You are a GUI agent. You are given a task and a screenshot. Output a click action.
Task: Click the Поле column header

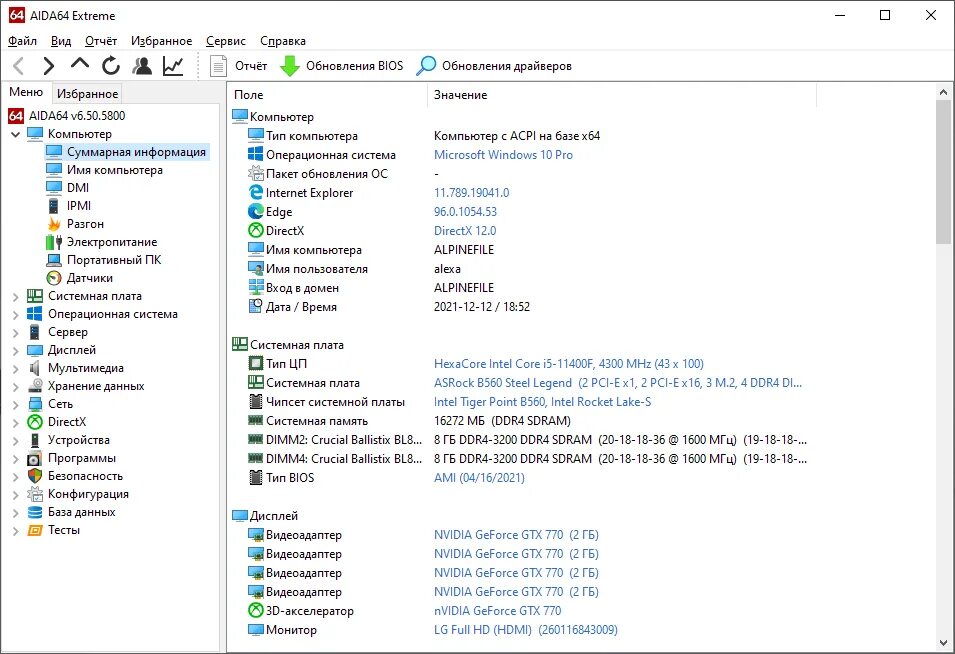point(328,95)
